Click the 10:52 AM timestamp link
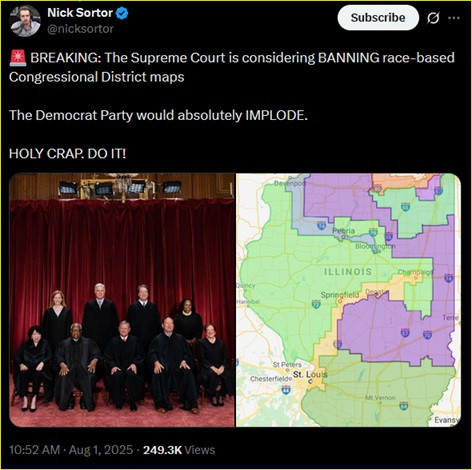Image resolution: width=472 pixels, height=470 pixels. (35, 450)
